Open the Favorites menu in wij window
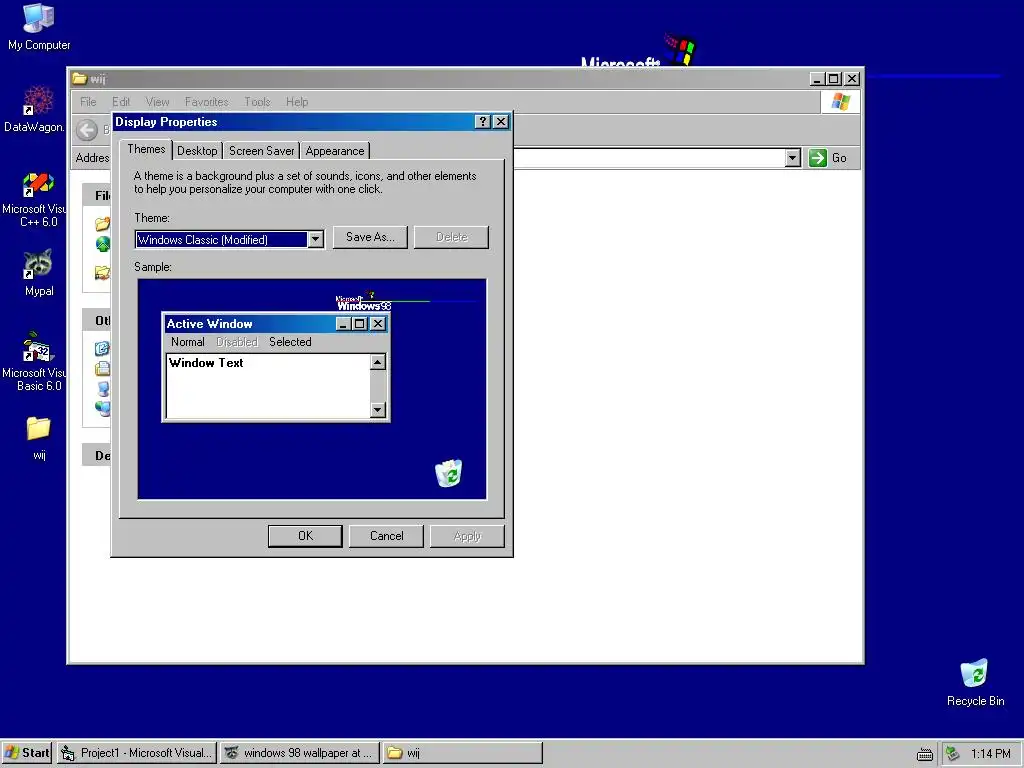 tap(206, 102)
